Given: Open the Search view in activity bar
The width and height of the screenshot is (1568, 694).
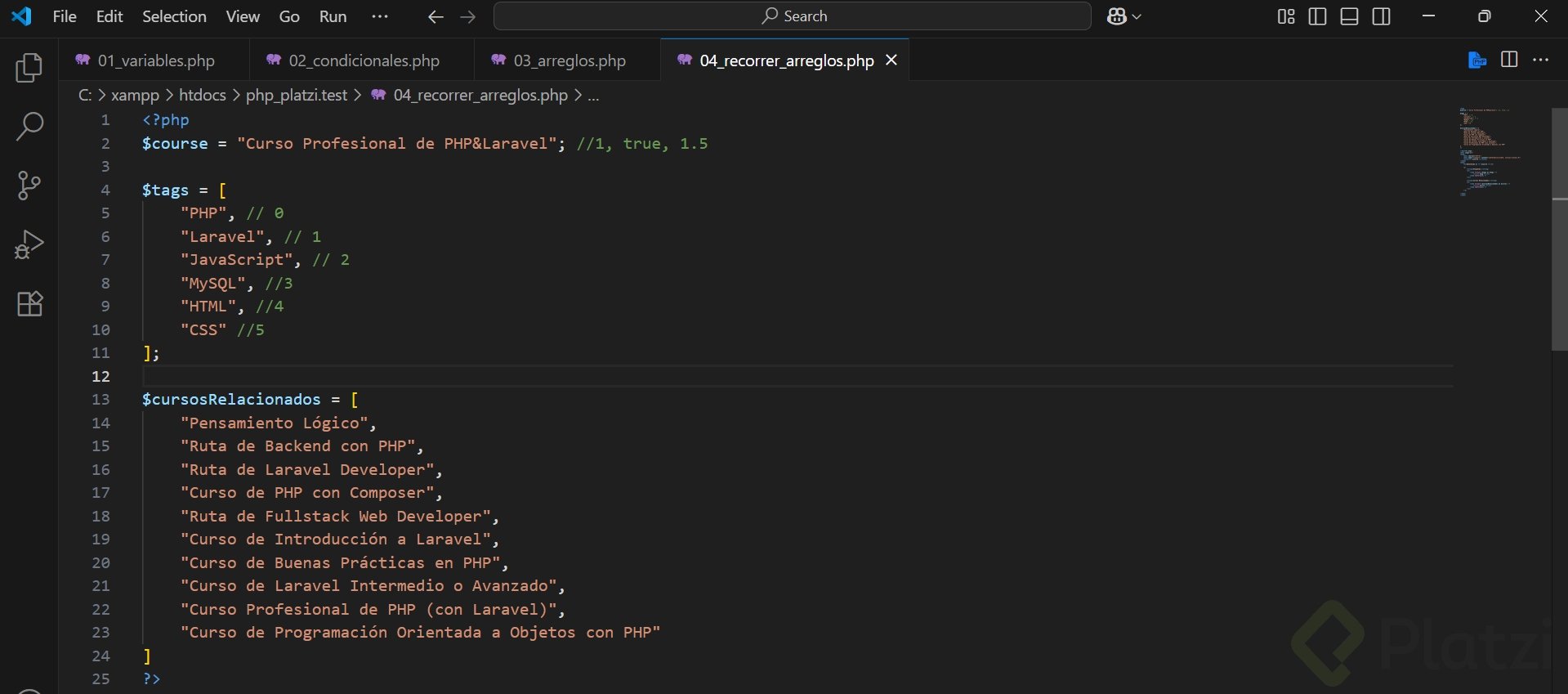Looking at the screenshot, I should click(29, 127).
